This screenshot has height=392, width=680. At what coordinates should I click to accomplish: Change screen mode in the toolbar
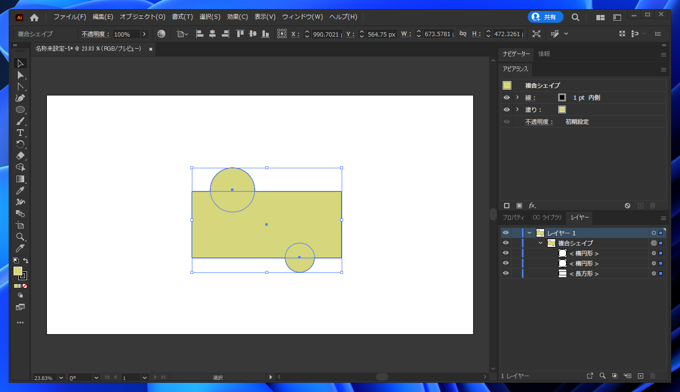coord(20,307)
